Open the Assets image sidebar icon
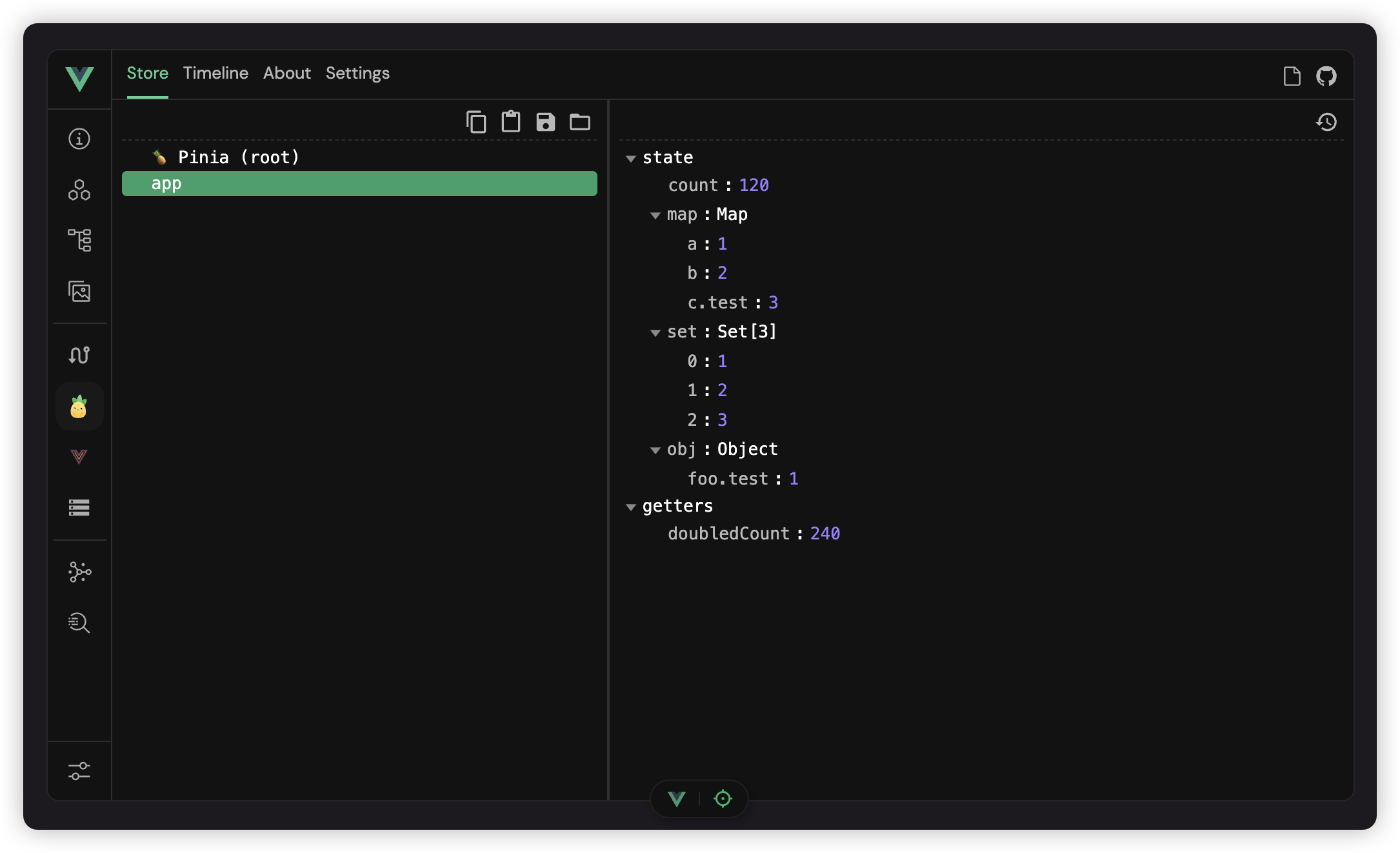This screenshot has width=1400, height=853. pos(79,292)
